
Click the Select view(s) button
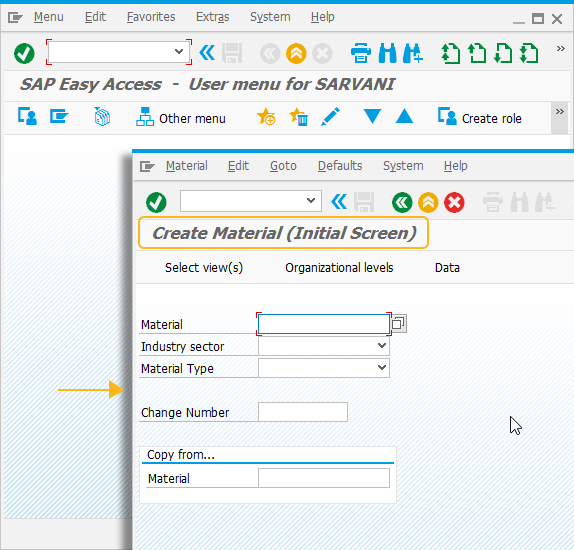(x=204, y=268)
